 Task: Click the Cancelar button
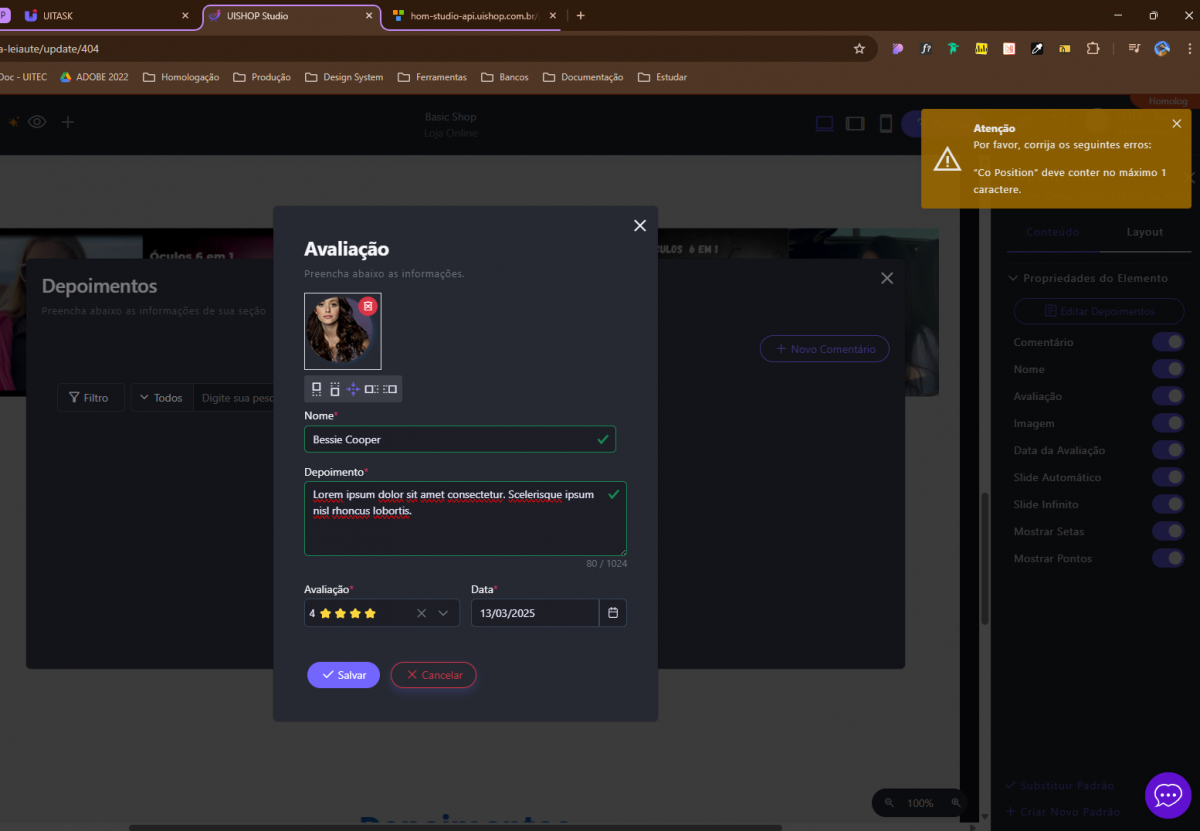coord(433,675)
